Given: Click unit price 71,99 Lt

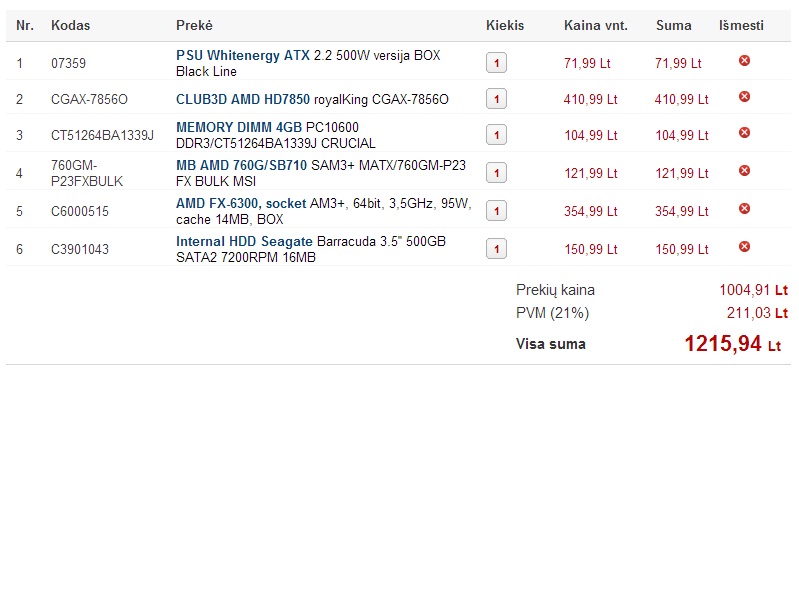Looking at the screenshot, I should tap(587, 63).
